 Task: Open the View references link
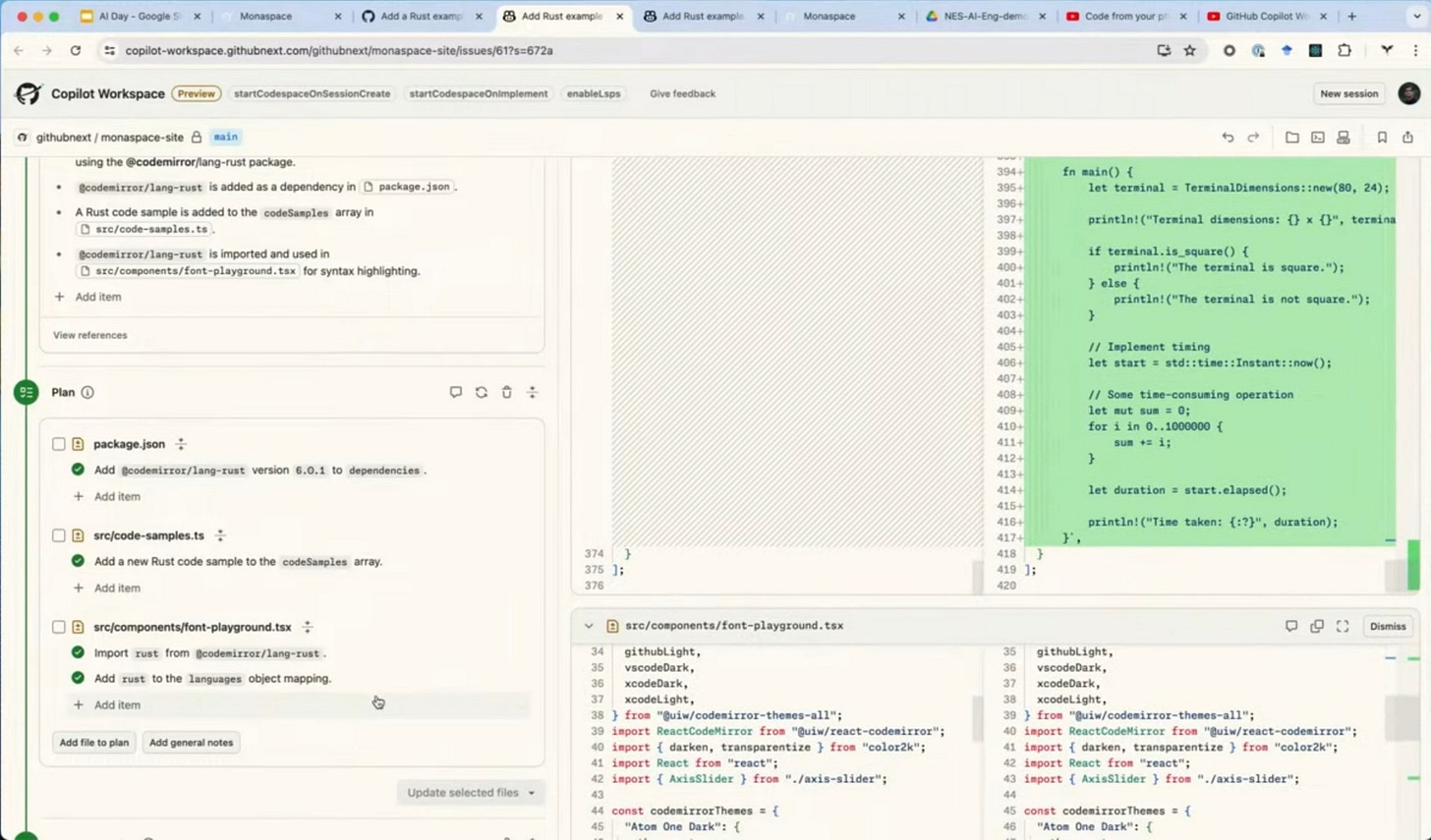(x=90, y=335)
